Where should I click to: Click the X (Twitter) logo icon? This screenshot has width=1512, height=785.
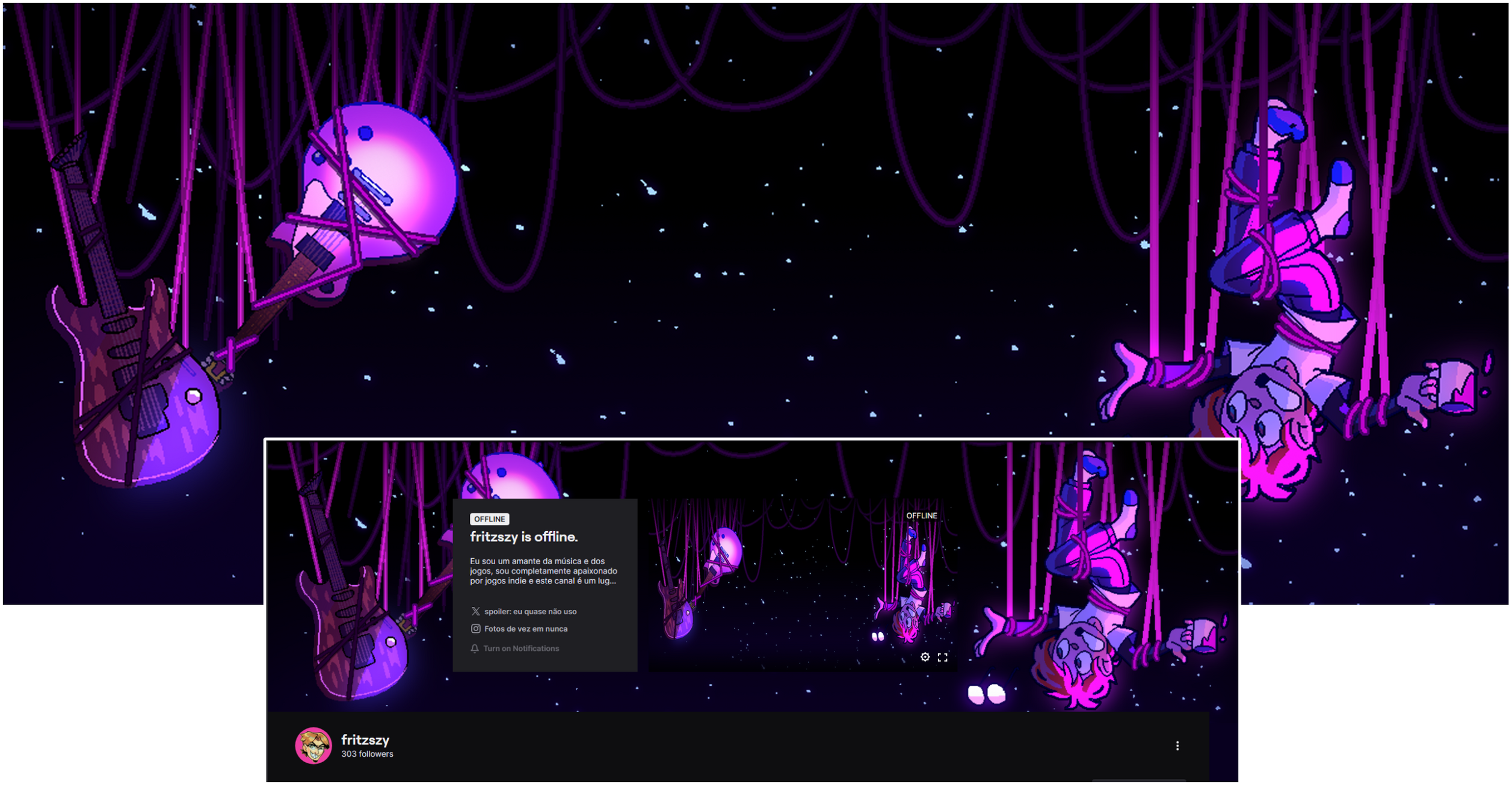pos(475,611)
